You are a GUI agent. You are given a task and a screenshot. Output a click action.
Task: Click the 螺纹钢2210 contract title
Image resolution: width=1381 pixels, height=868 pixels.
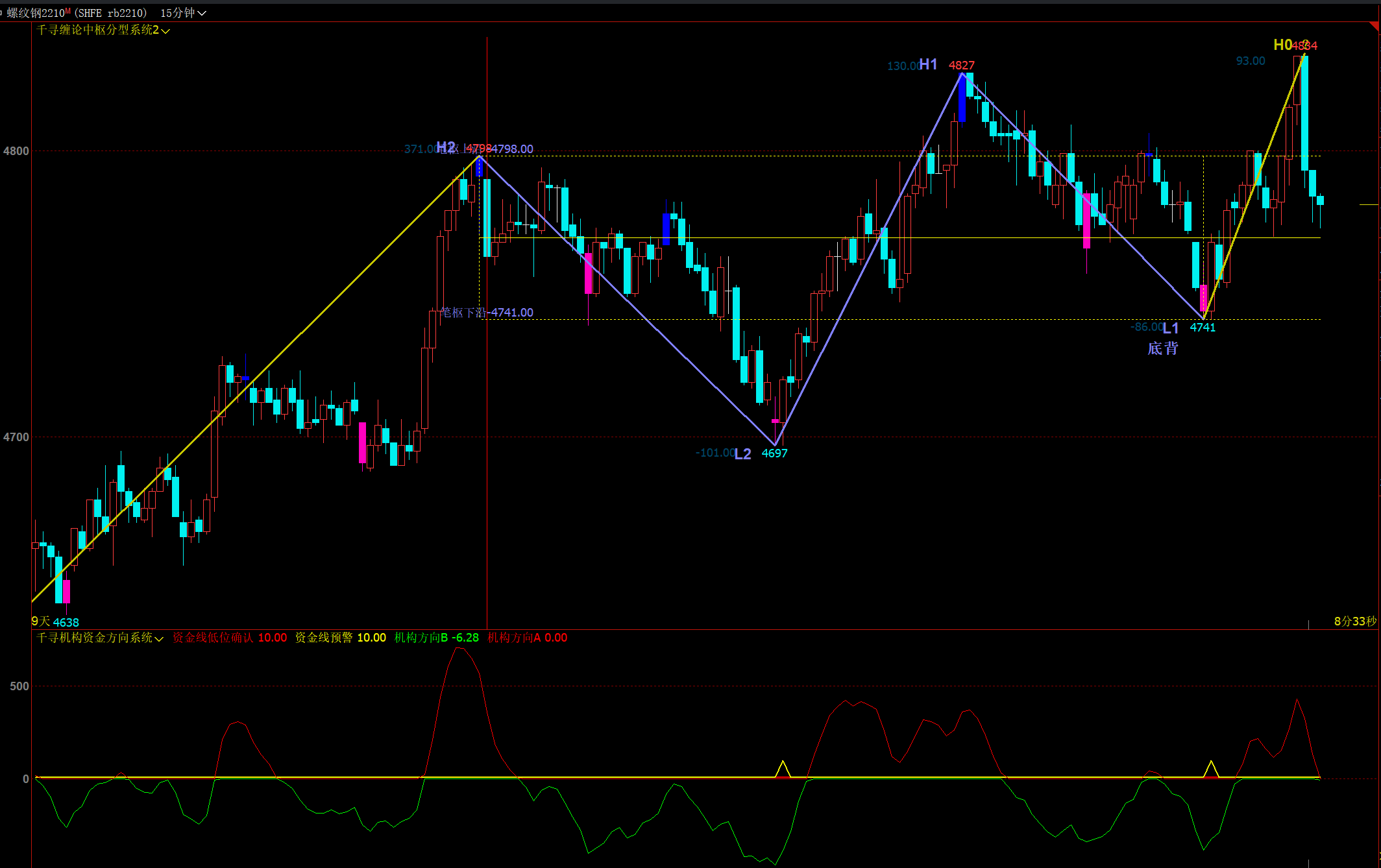36,13
